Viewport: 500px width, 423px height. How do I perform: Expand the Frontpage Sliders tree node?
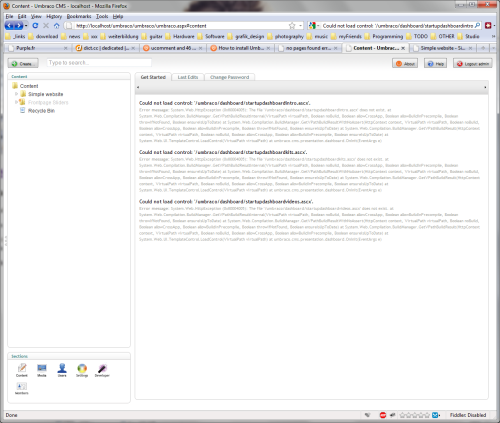(x=16, y=102)
